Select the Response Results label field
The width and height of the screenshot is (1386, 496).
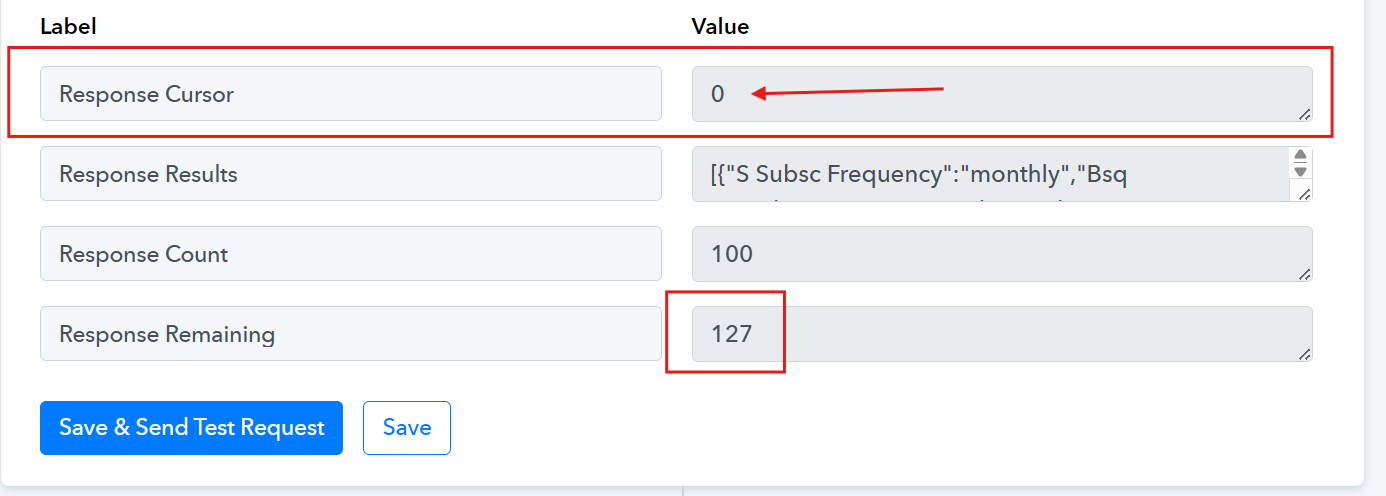pos(351,174)
